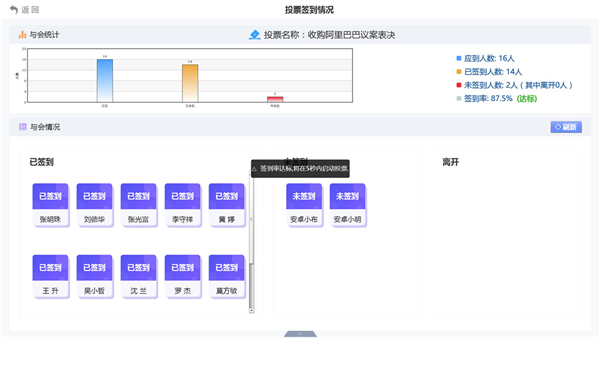
Task: Click warning icon in the toast message
Action: coord(255,169)
